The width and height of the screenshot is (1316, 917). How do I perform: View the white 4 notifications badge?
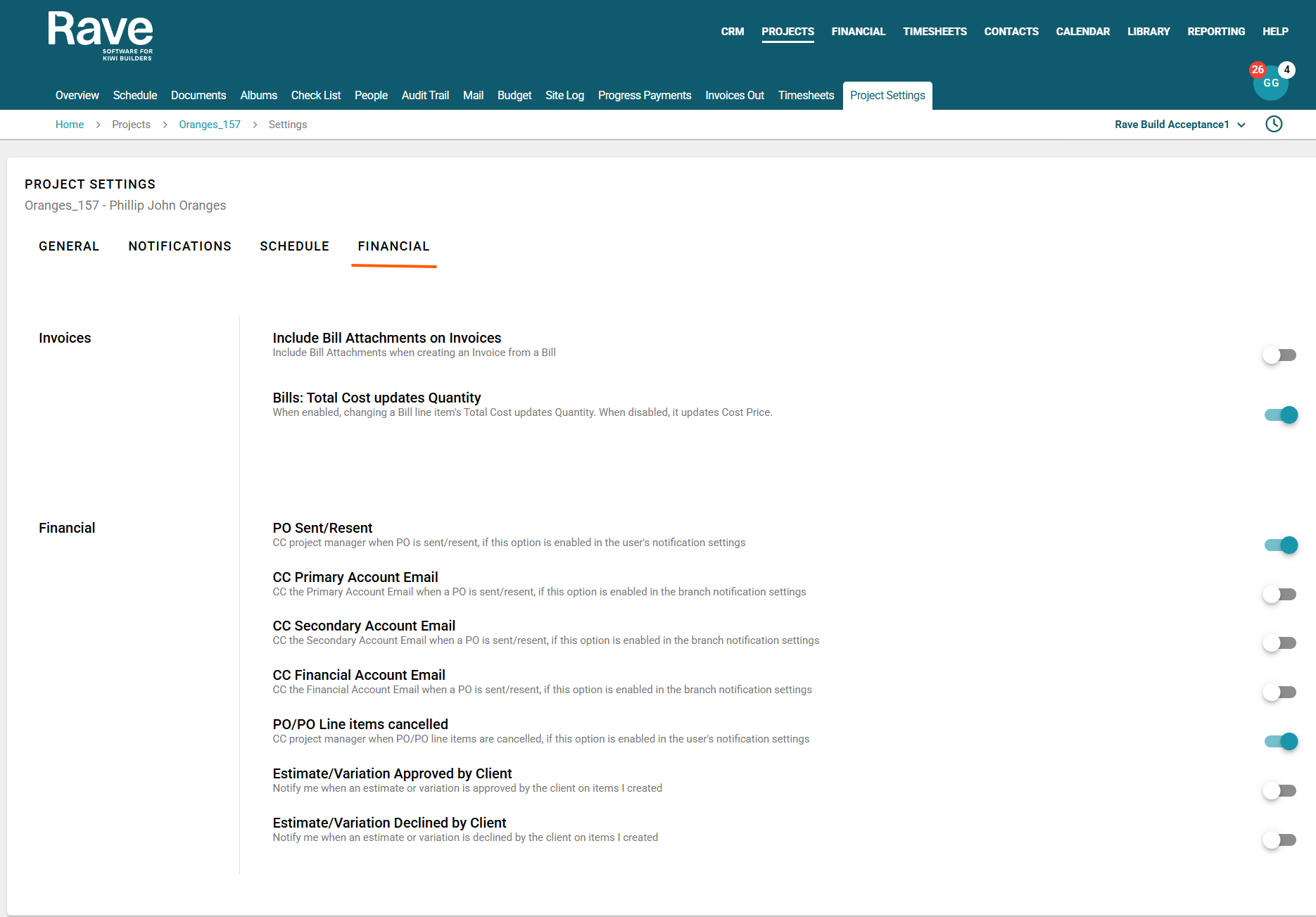[x=1287, y=70]
